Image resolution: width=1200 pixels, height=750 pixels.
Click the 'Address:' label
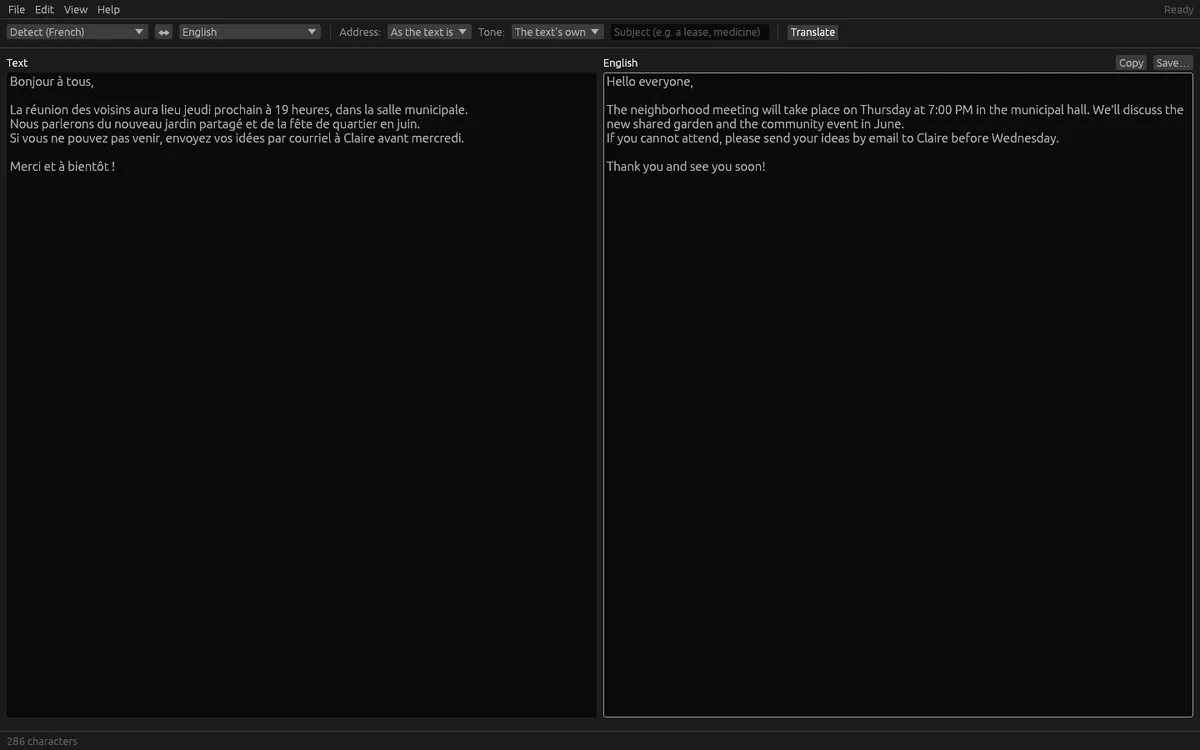point(360,32)
